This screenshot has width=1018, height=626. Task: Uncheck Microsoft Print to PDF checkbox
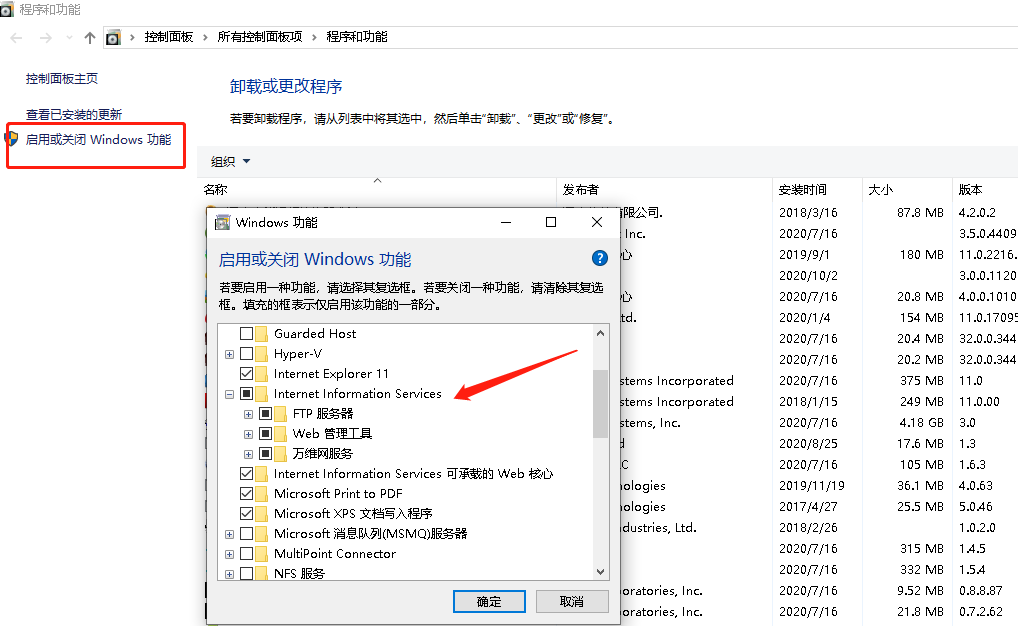[x=247, y=494]
